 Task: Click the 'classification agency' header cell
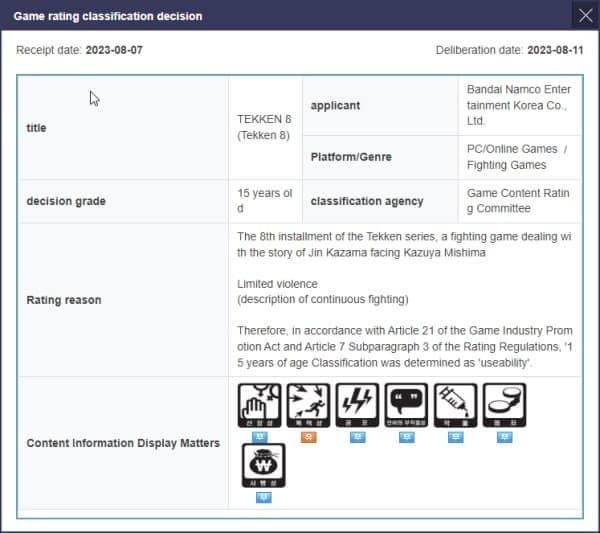click(x=380, y=201)
